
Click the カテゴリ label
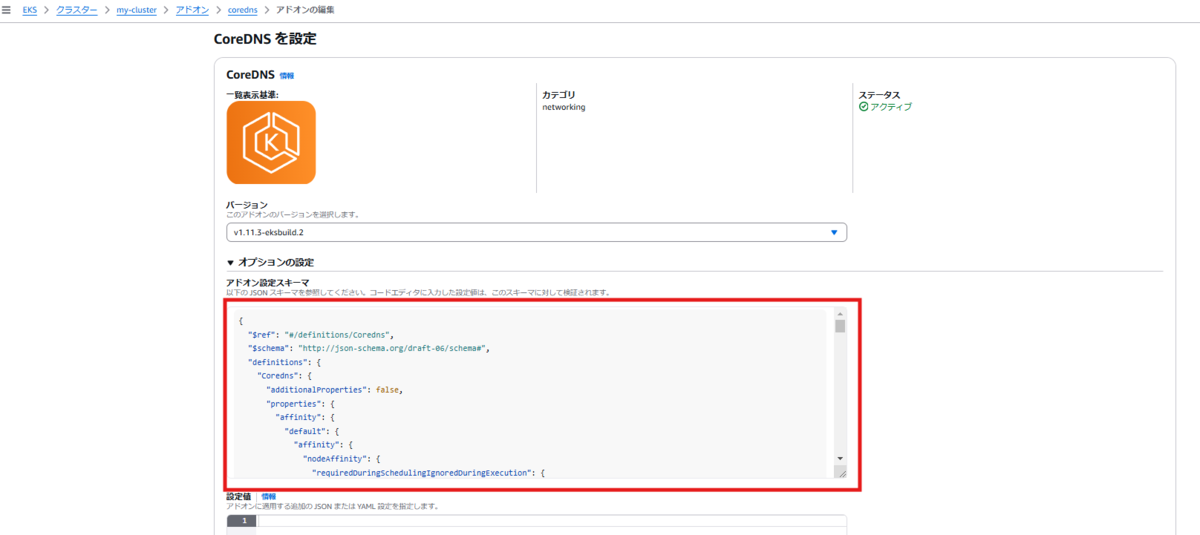pos(558,95)
